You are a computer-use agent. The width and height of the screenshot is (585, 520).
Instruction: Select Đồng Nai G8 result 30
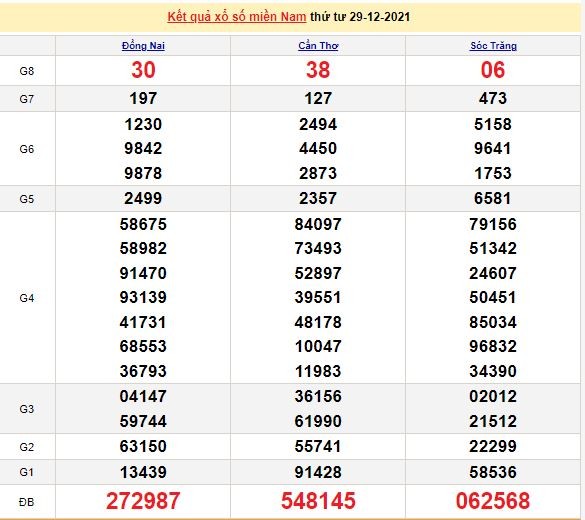(x=143, y=70)
